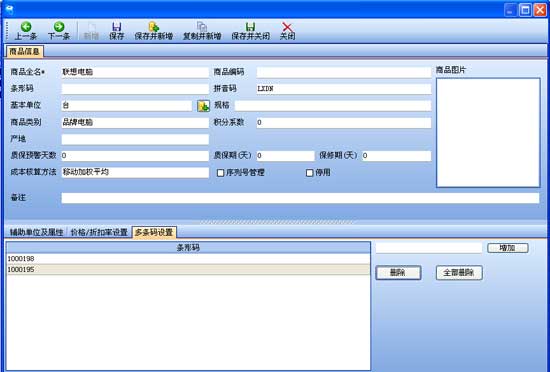Click the greyed 新增 toolbar icon

[x=91, y=31]
